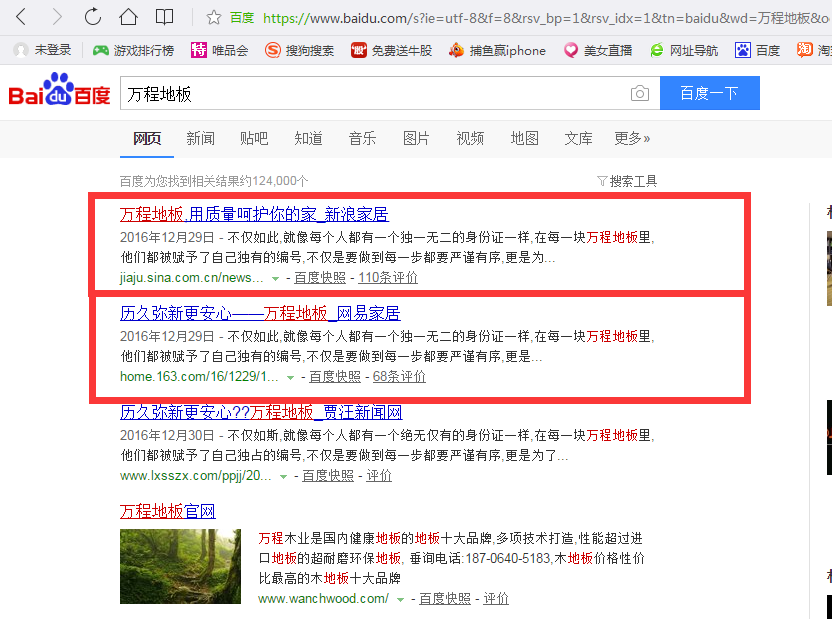The height and width of the screenshot is (619, 832).
Task: Open the 美女直播 heart bookmark icon
Action: click(571, 50)
